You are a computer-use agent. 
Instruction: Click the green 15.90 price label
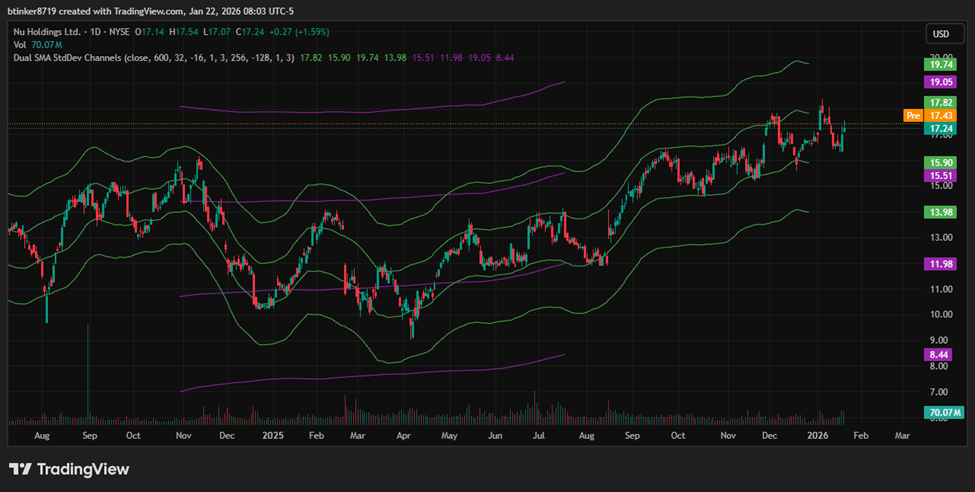pyautogui.click(x=939, y=162)
